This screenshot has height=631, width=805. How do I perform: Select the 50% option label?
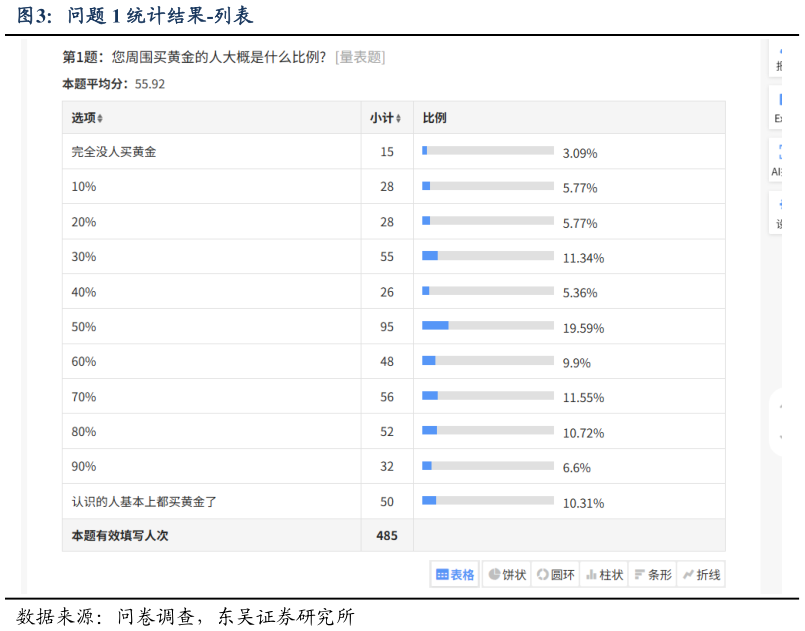coord(84,327)
